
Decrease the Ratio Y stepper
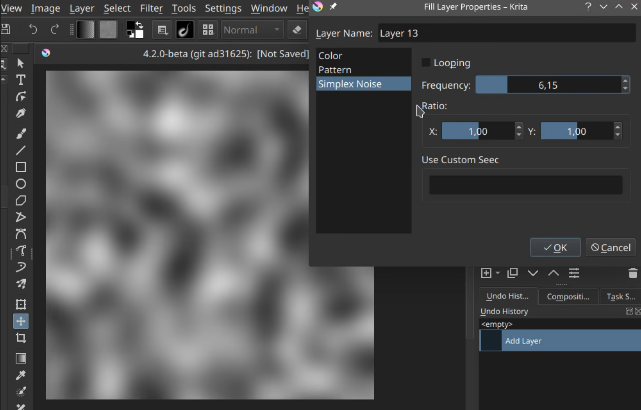click(618, 135)
